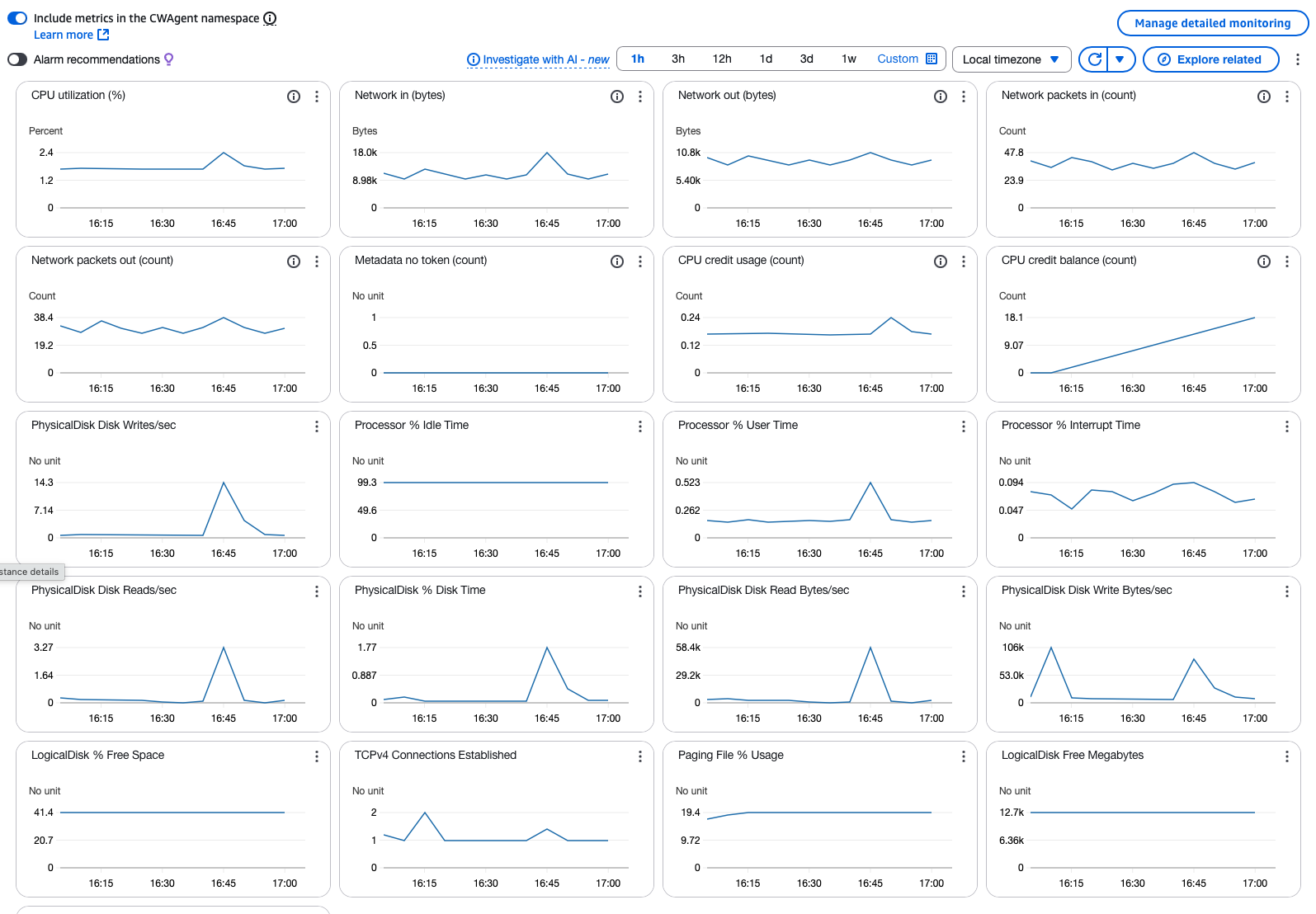Click the Explore related button
Screen dimensions: 1316x914
click(x=1210, y=59)
